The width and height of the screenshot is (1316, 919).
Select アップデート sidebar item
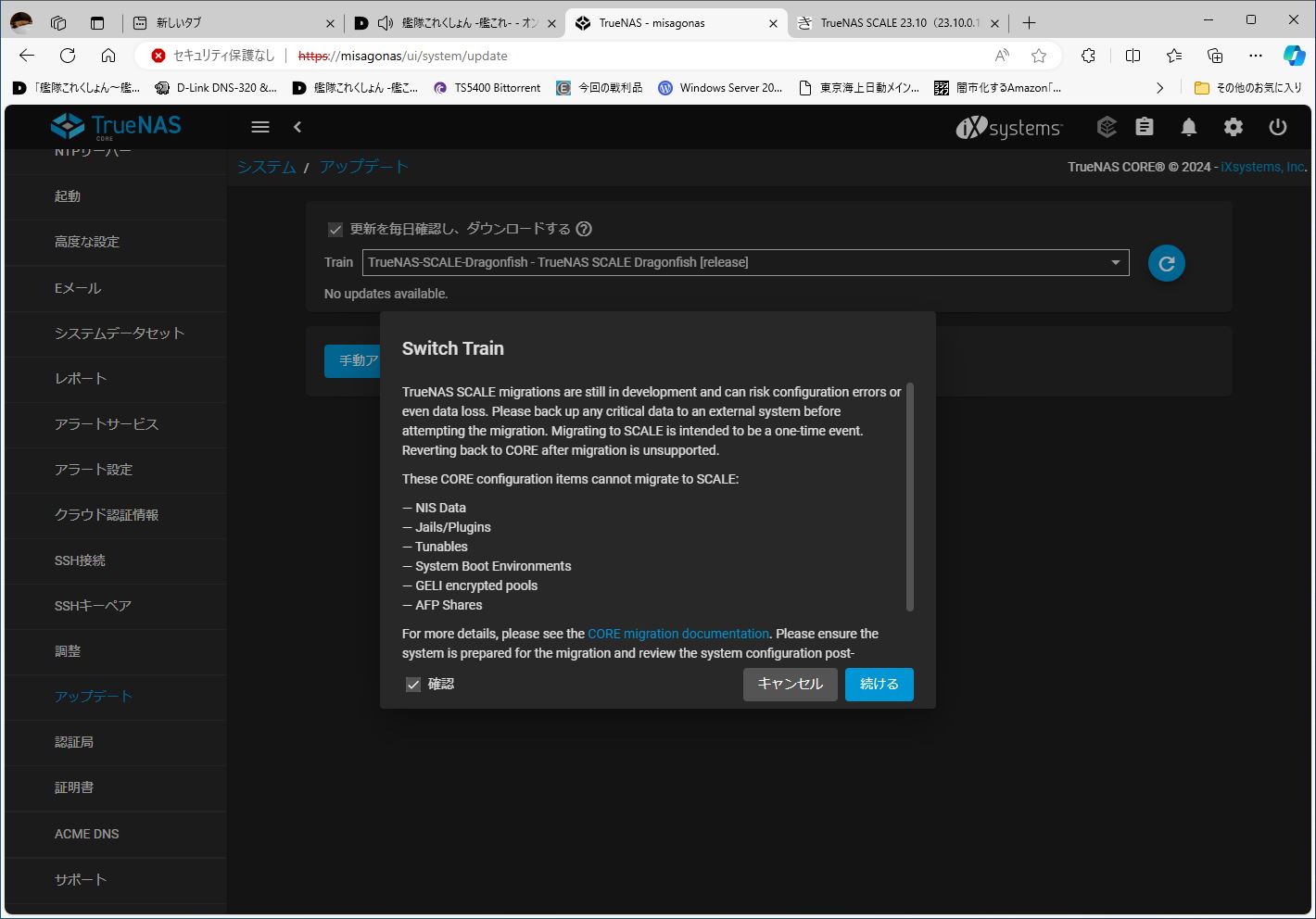[x=116, y=697]
